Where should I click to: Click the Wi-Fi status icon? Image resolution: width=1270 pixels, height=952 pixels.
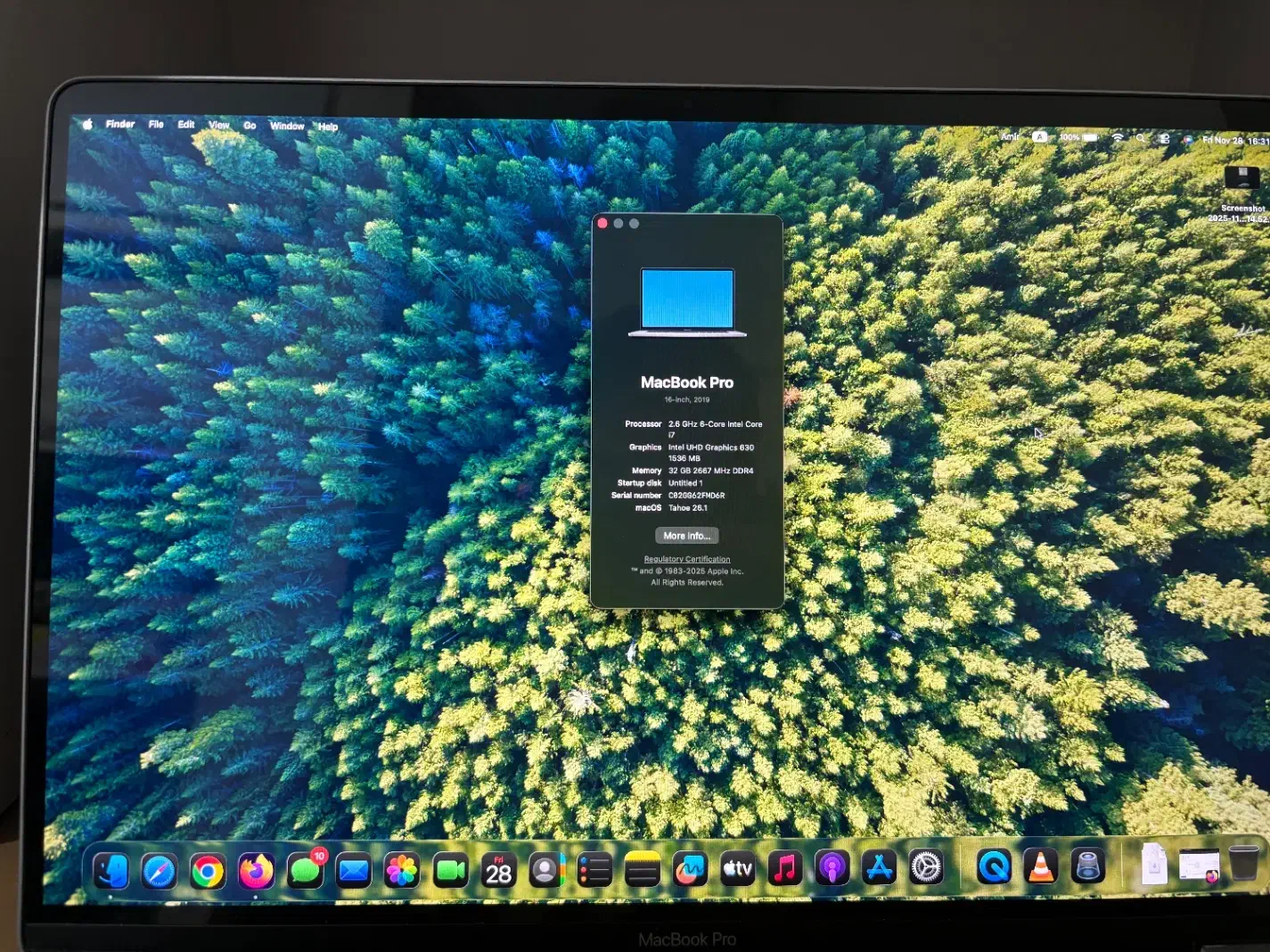pos(1117,139)
